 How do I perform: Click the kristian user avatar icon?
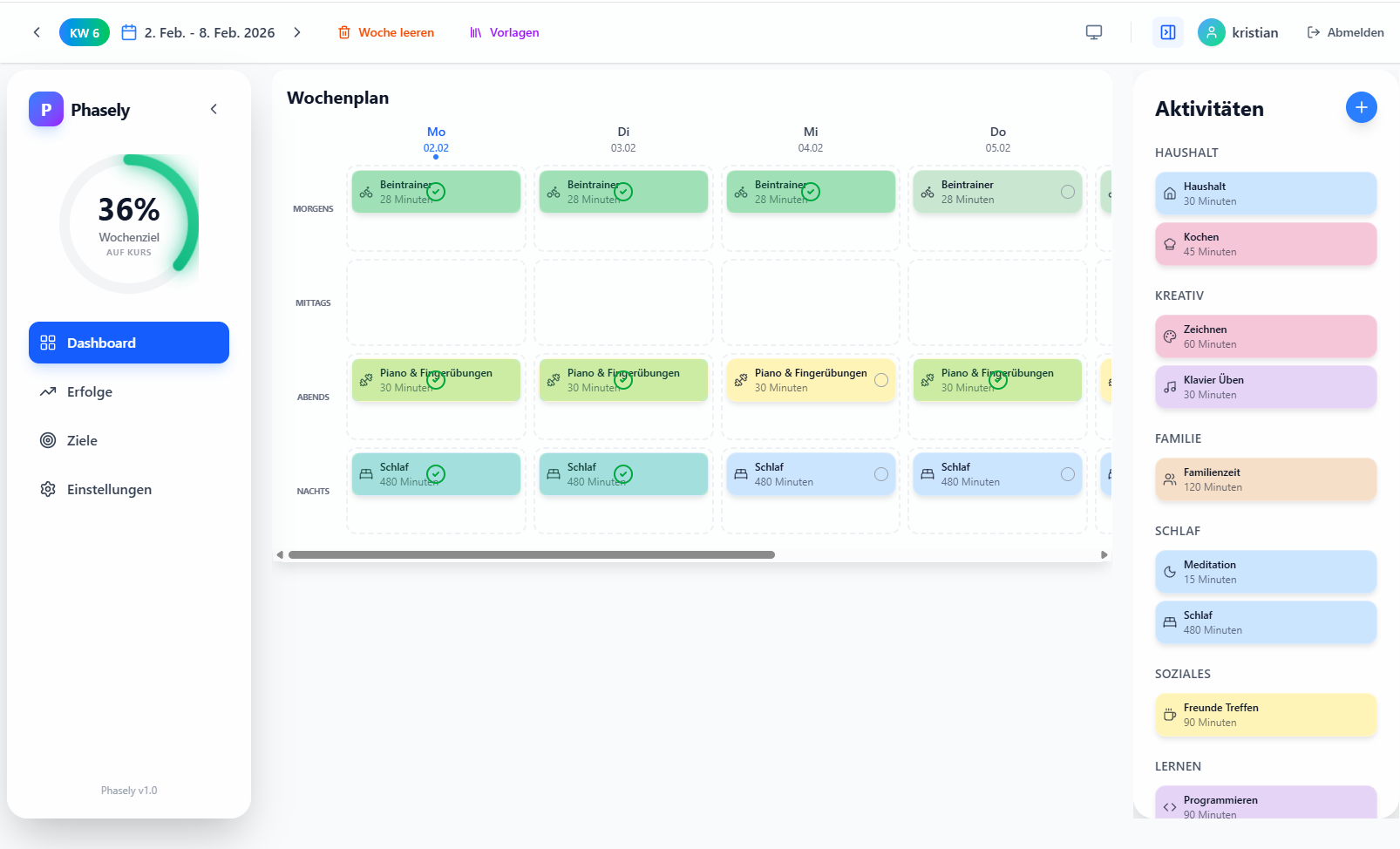tap(1211, 32)
